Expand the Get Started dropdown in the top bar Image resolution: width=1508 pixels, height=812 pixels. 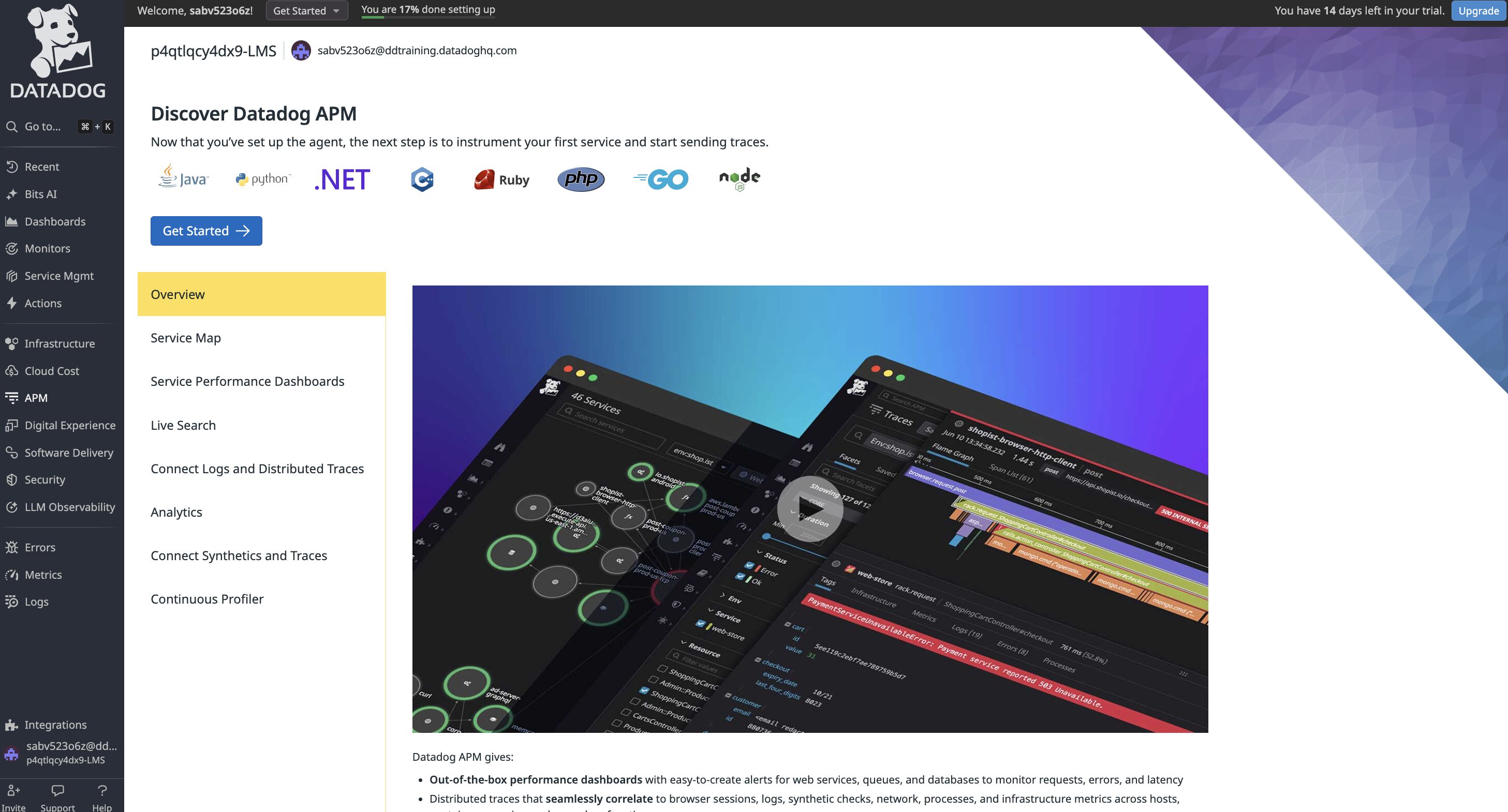click(307, 10)
